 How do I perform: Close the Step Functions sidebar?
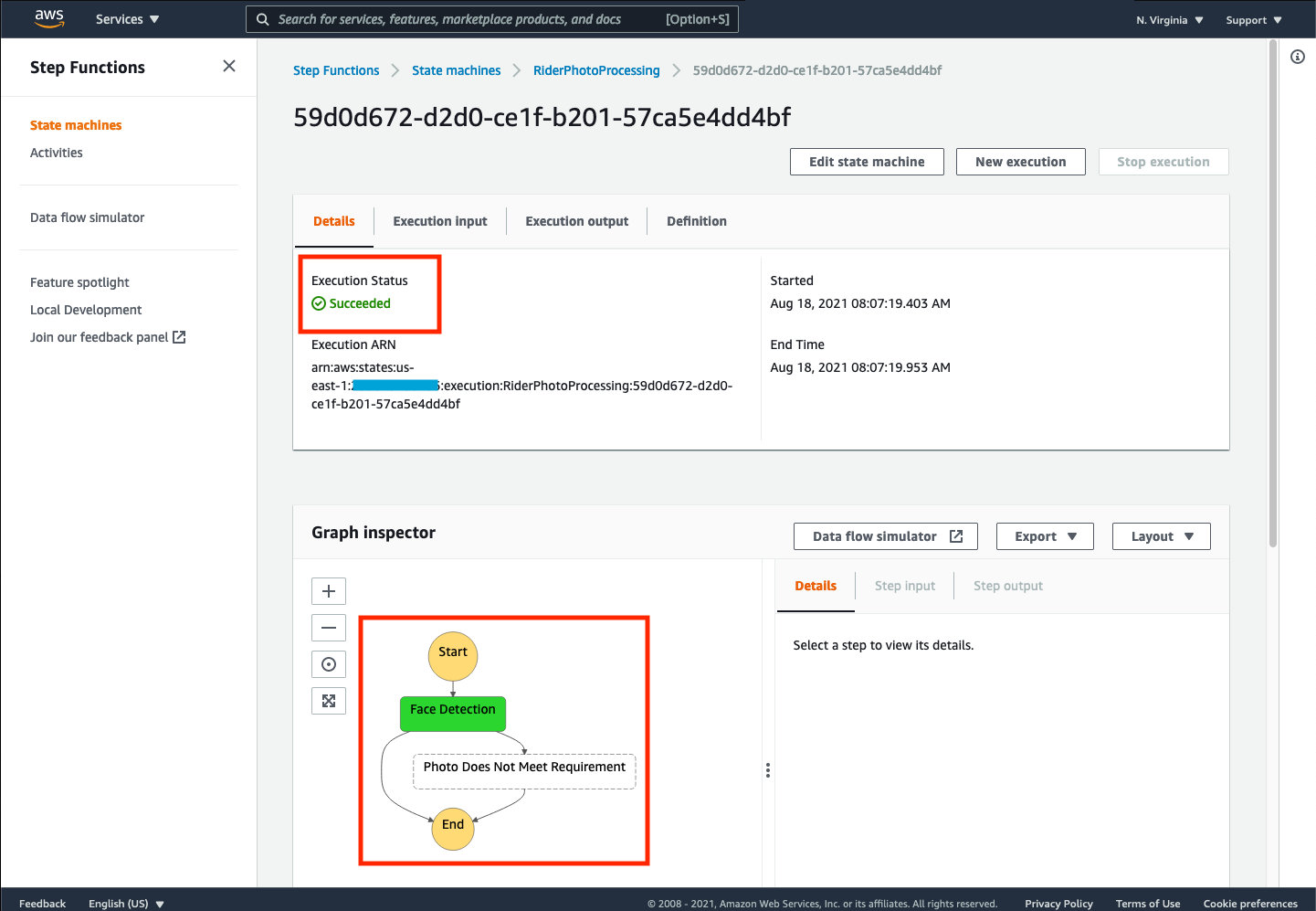coord(229,66)
